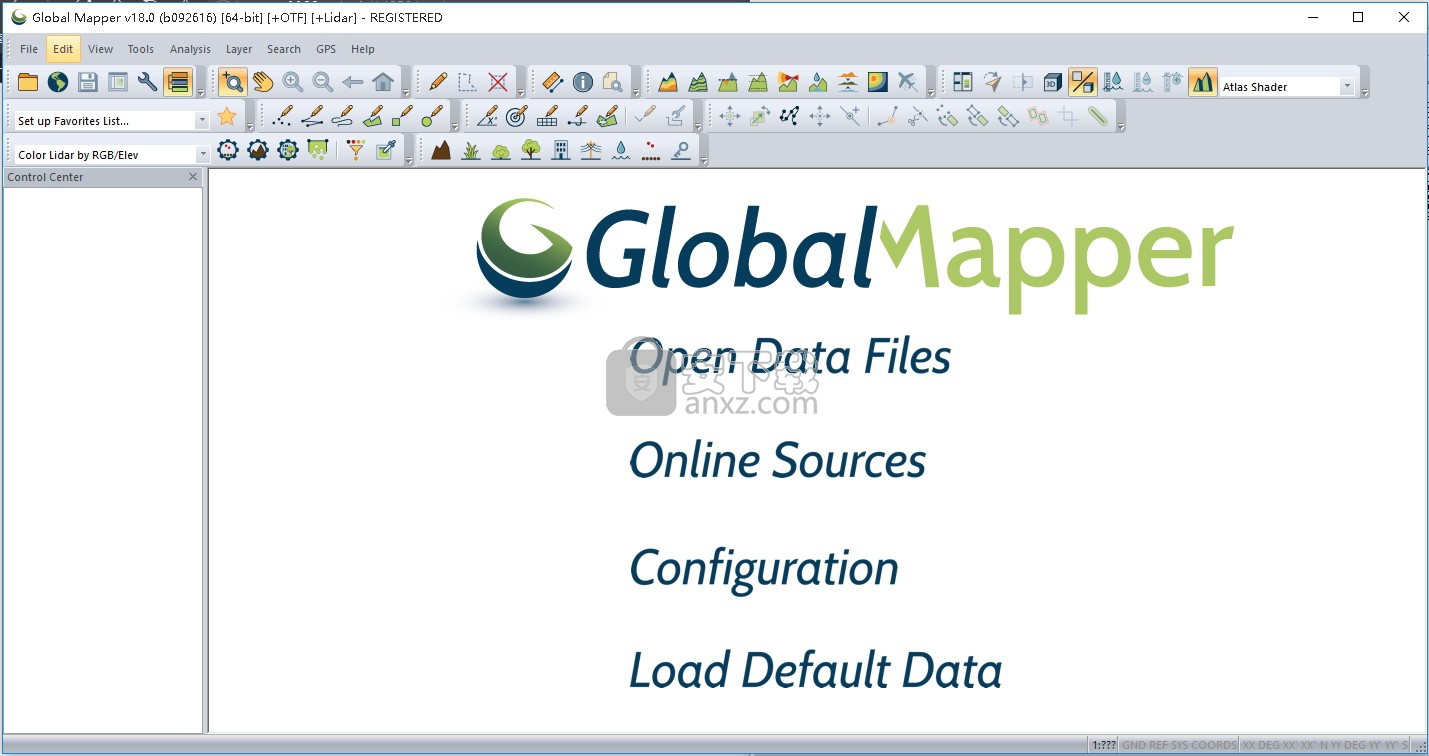The height and width of the screenshot is (756, 1429).
Task: Click the Lidar water droplet classification icon
Action: (x=621, y=151)
